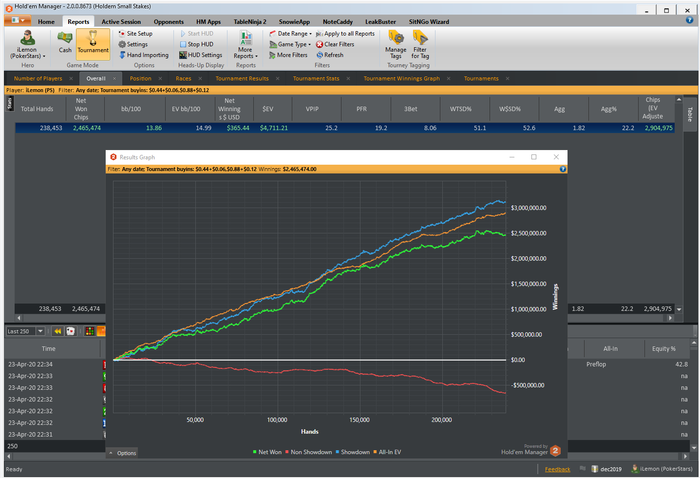This screenshot has width=700, height=478.
Task: Open the Tournament Winnings Graph tab
Action: tap(401, 78)
